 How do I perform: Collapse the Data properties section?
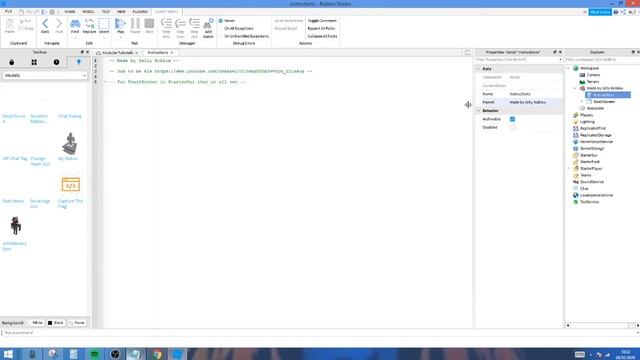pyautogui.click(x=478, y=69)
